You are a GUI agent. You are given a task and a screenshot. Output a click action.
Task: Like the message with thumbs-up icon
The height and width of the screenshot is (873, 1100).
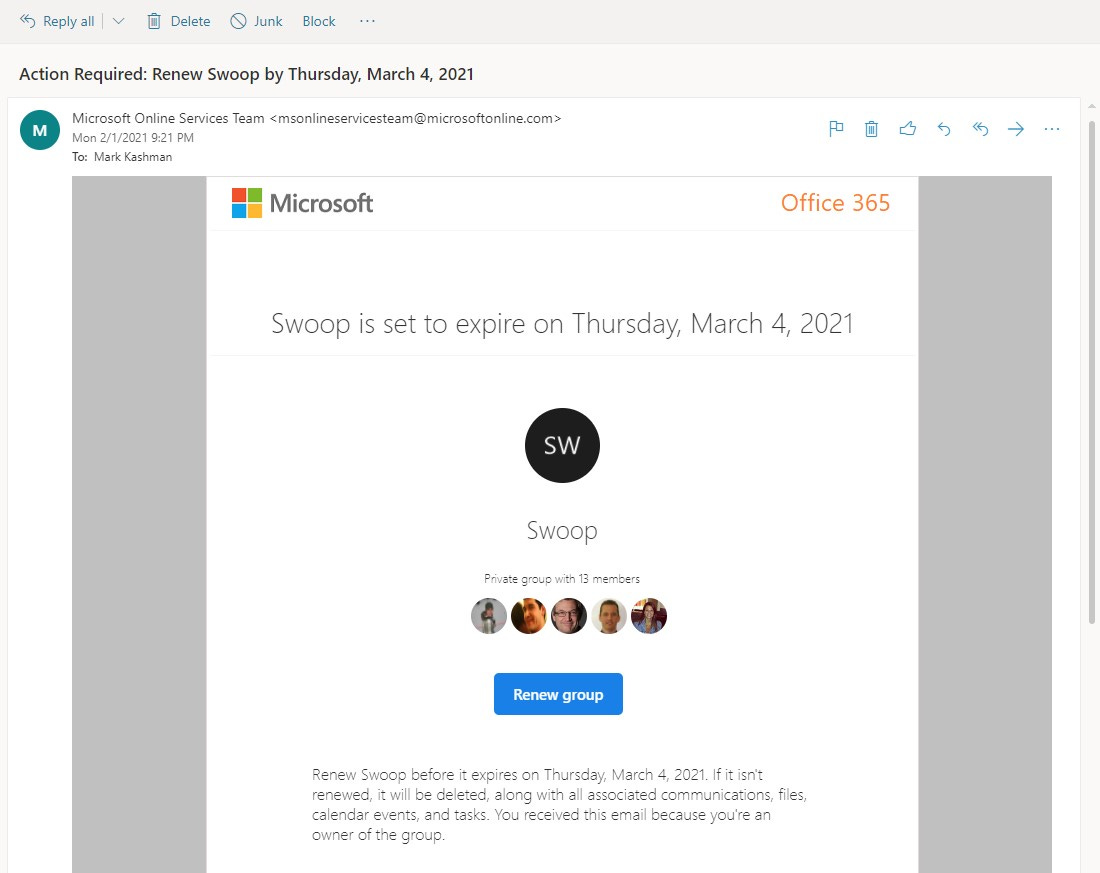[908, 128]
